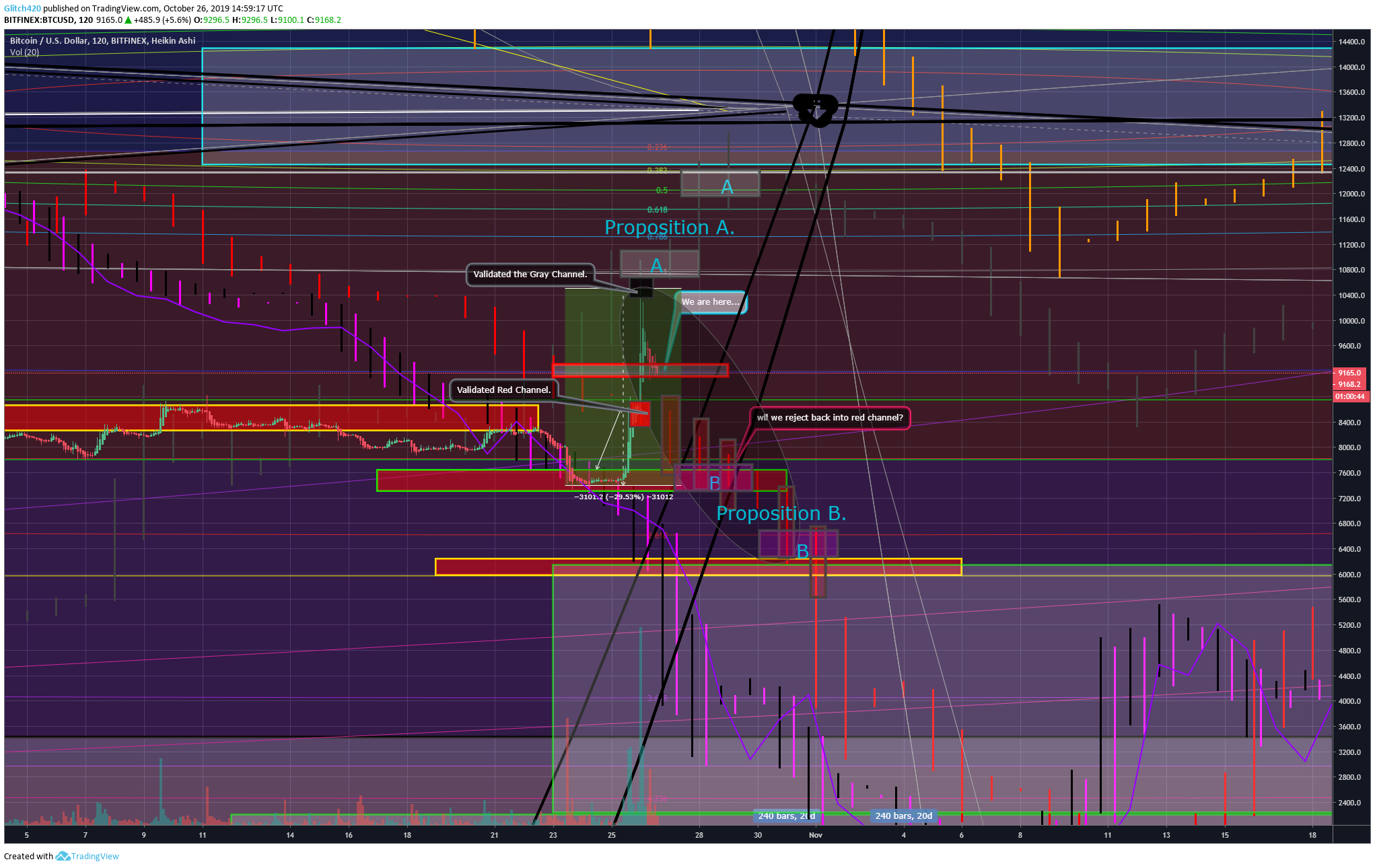Select the 'Validated Red Channel.' callout
Screen dimensions: 1375x868
(x=503, y=390)
